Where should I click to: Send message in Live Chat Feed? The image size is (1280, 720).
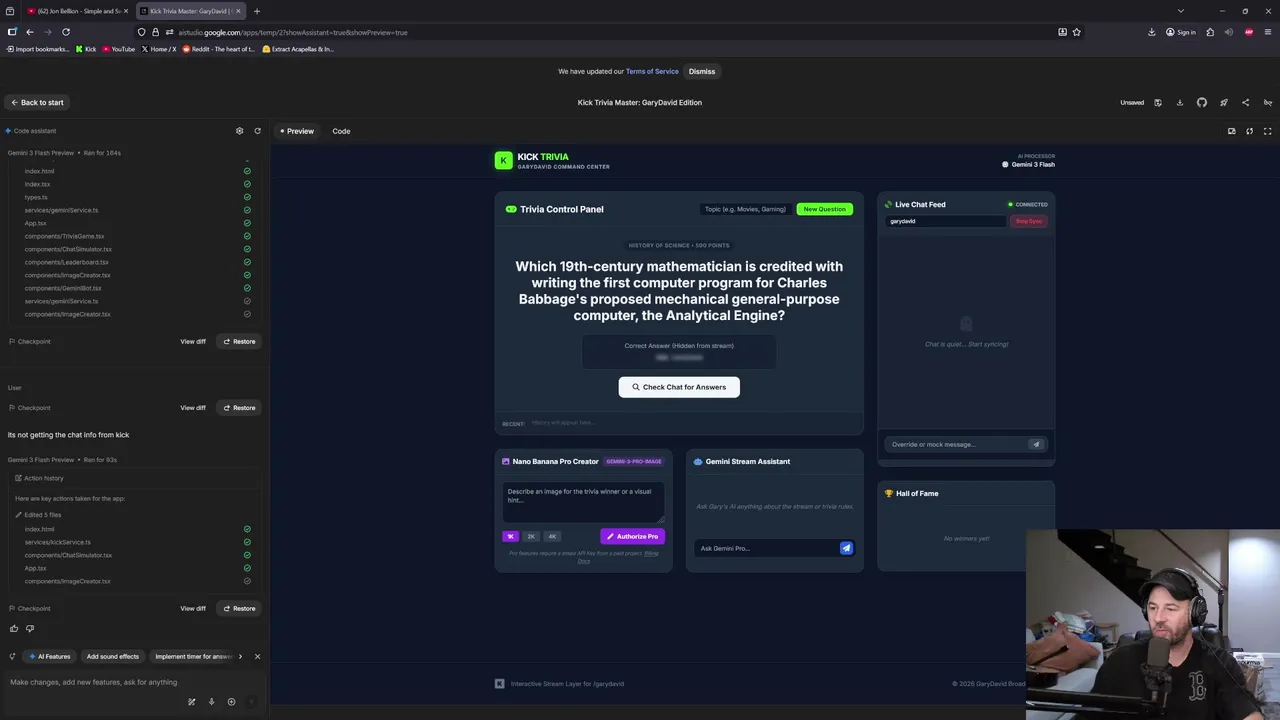(x=1036, y=444)
